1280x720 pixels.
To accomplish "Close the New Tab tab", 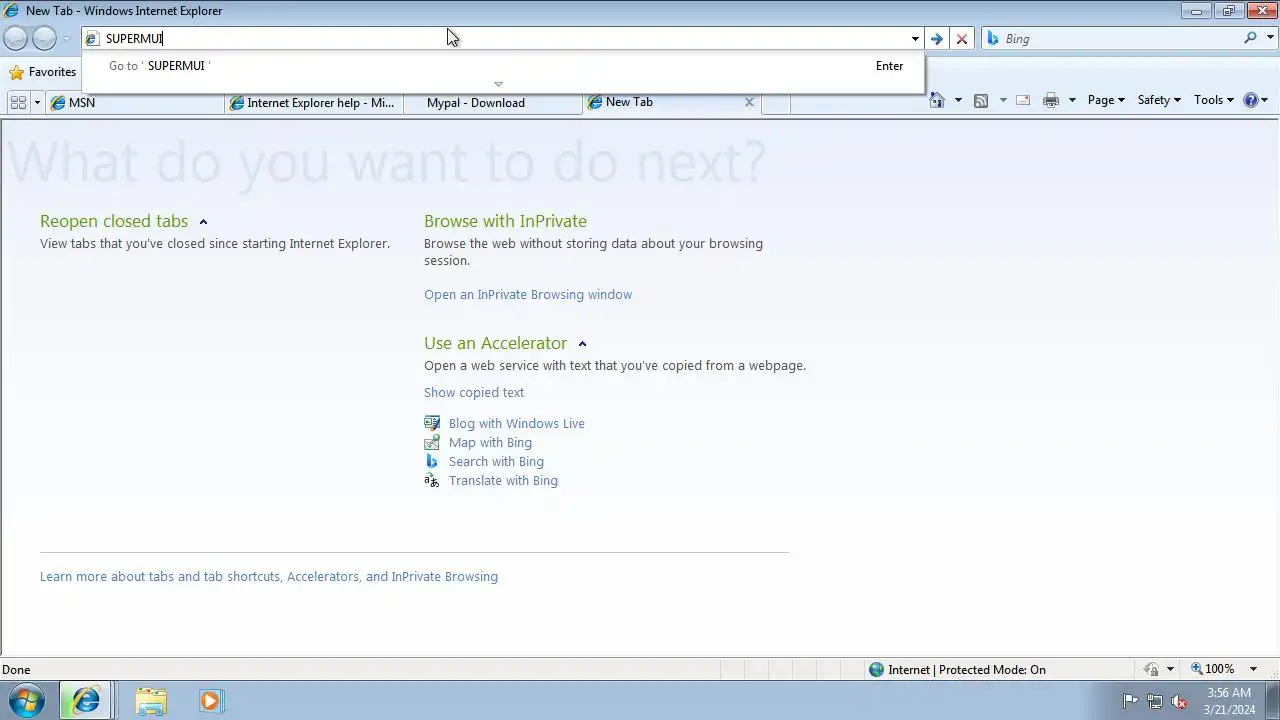I will [x=749, y=102].
